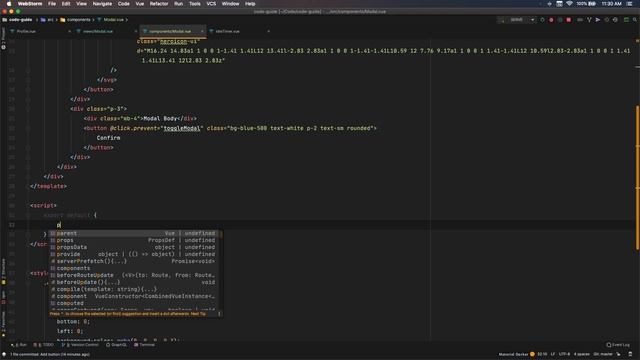Image resolution: width=640 pixels, height=360 pixels.
Task: Open the Run tool window button
Action: [x=19, y=345]
